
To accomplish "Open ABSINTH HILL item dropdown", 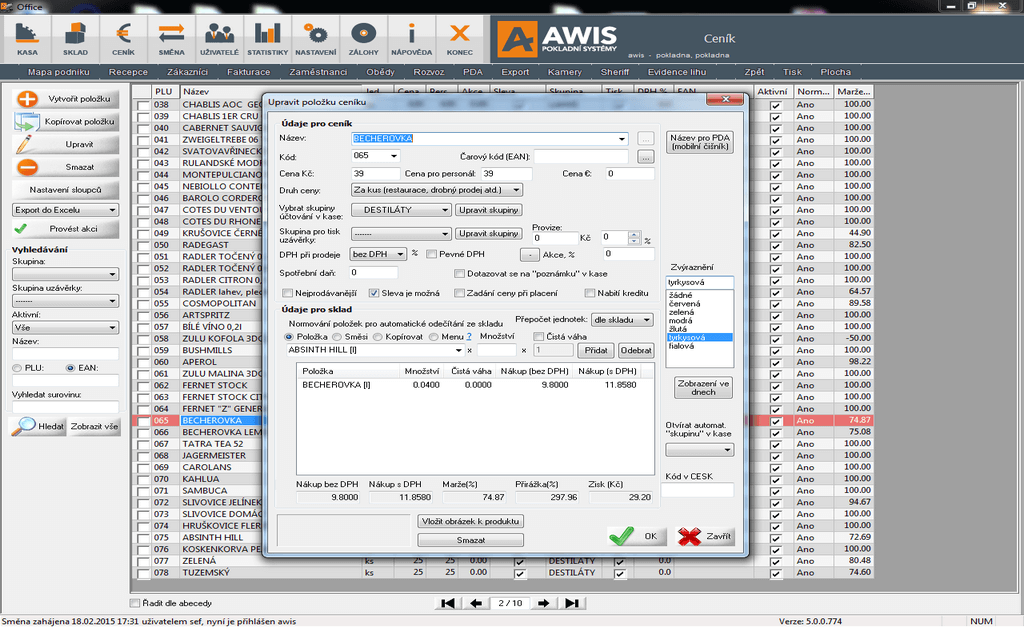I will click(458, 351).
